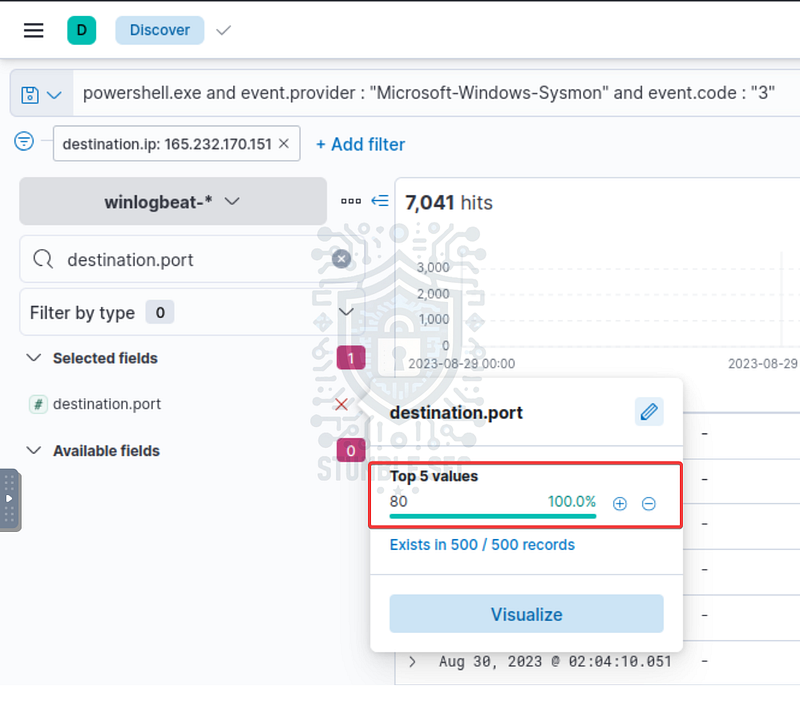800x709 pixels.
Task: Open the filter options circle icon
Action: (x=24, y=141)
